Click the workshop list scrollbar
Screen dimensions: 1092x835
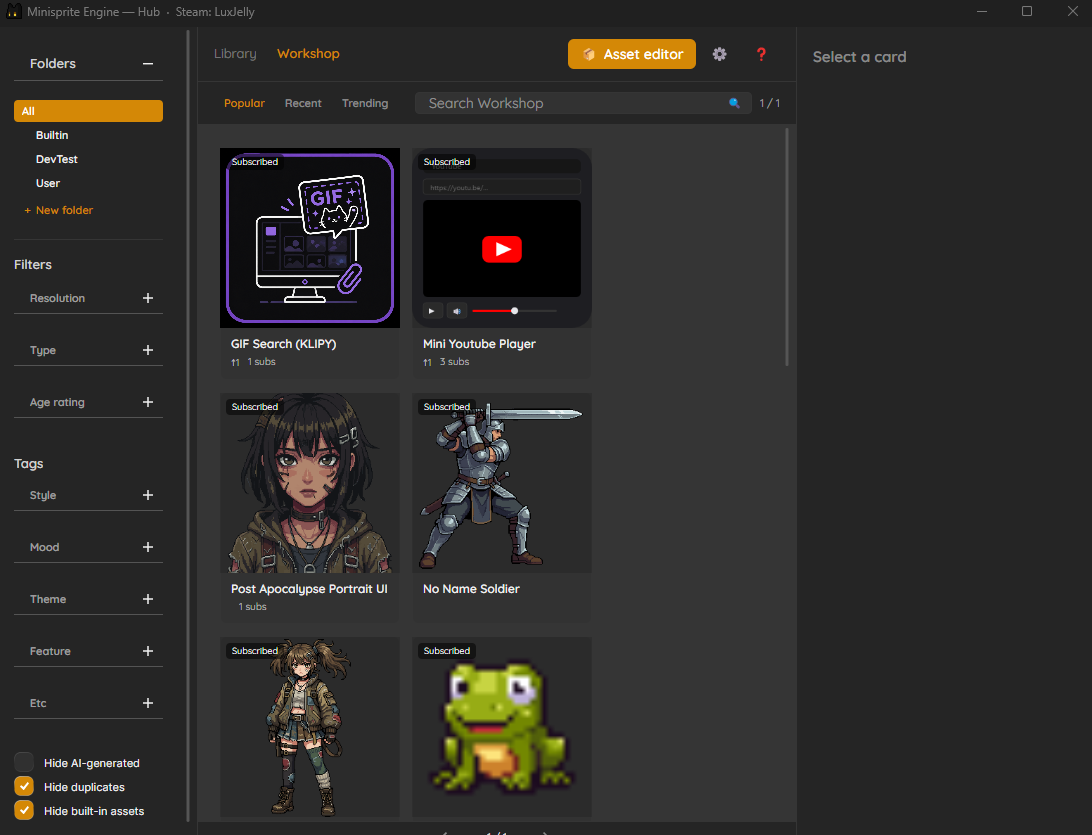coord(787,247)
